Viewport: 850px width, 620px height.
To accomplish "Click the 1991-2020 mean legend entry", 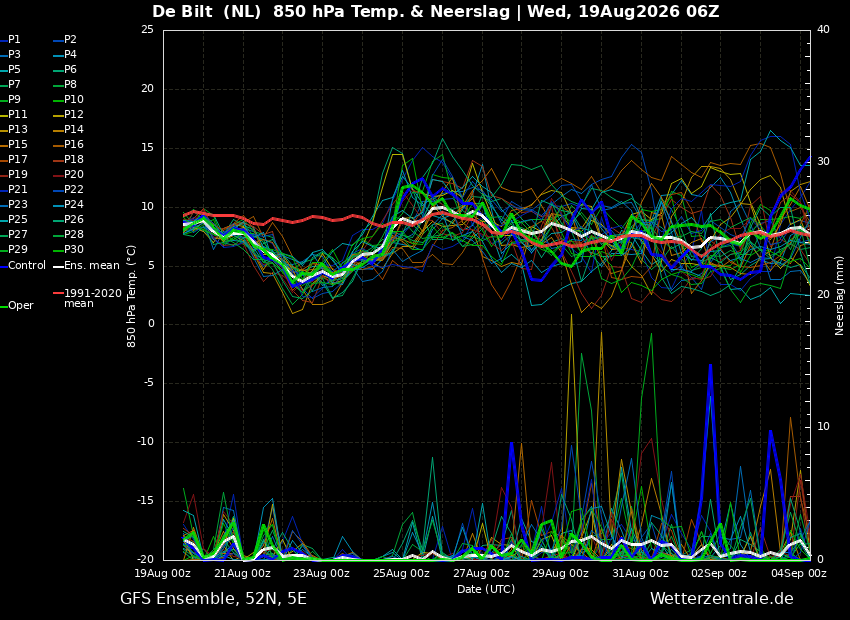I will (x=88, y=299).
